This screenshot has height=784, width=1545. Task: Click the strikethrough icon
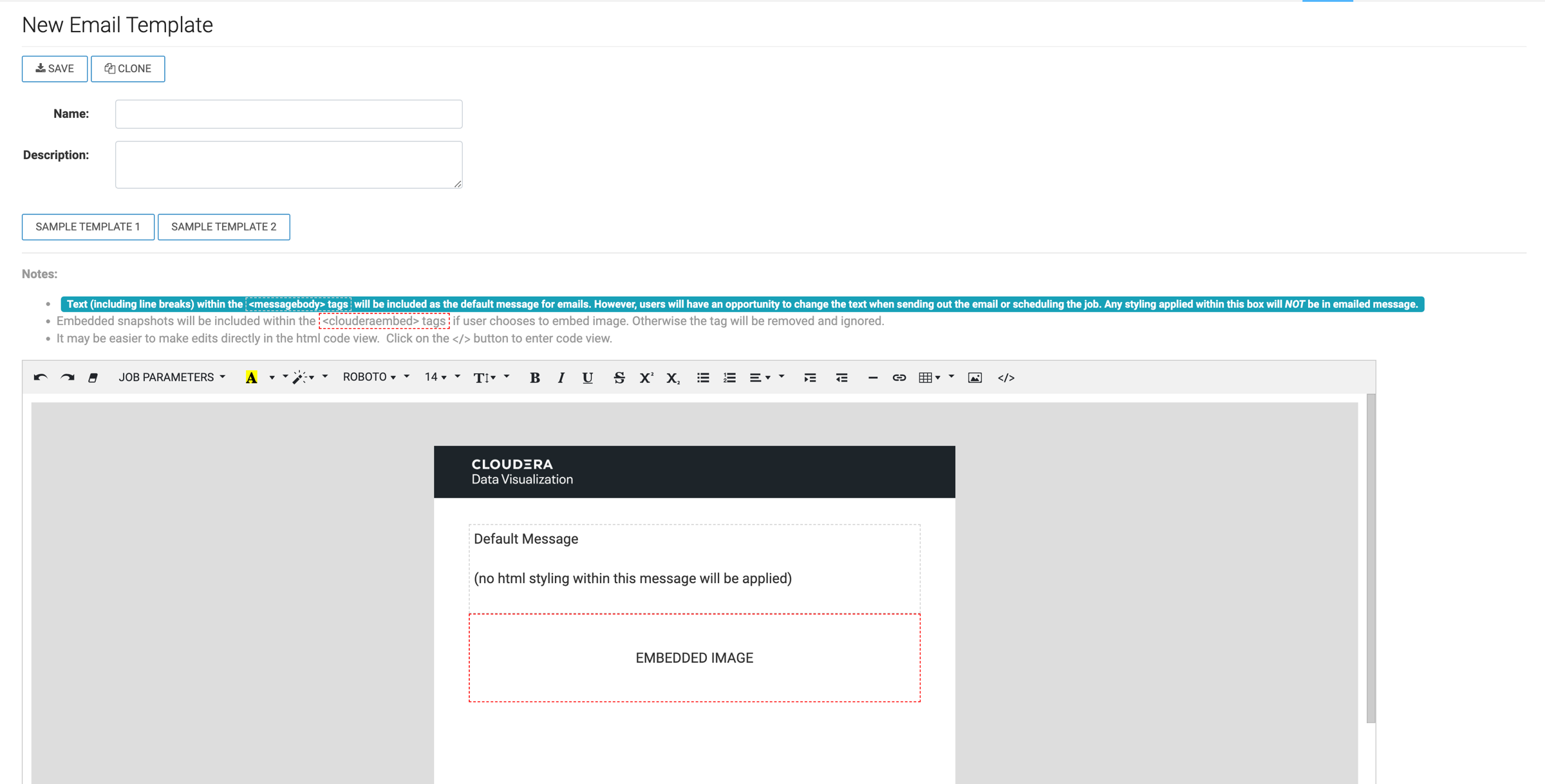[x=619, y=378]
